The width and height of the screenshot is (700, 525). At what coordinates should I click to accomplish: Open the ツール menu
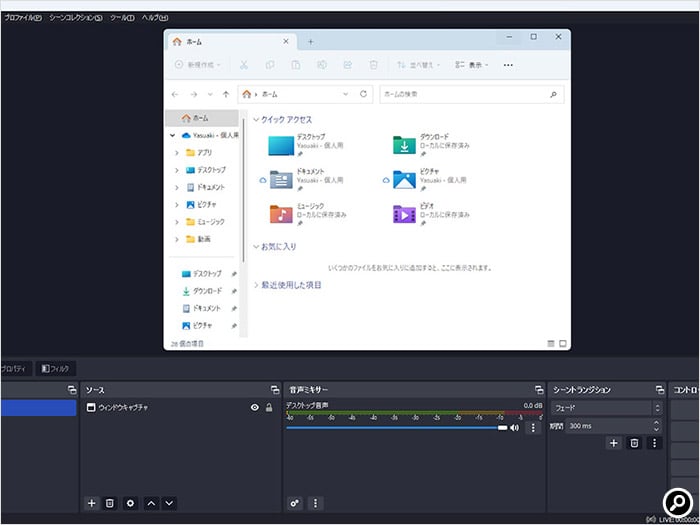point(122,18)
